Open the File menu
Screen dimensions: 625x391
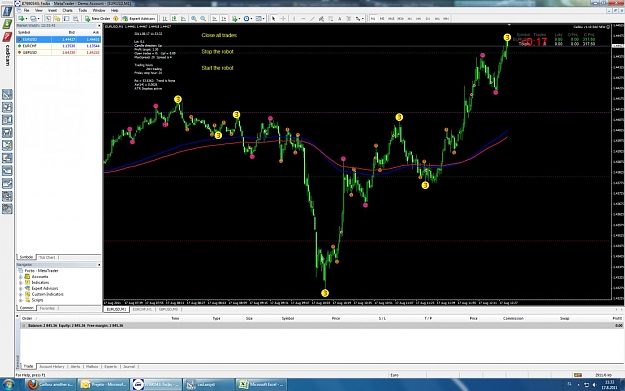(26, 10)
